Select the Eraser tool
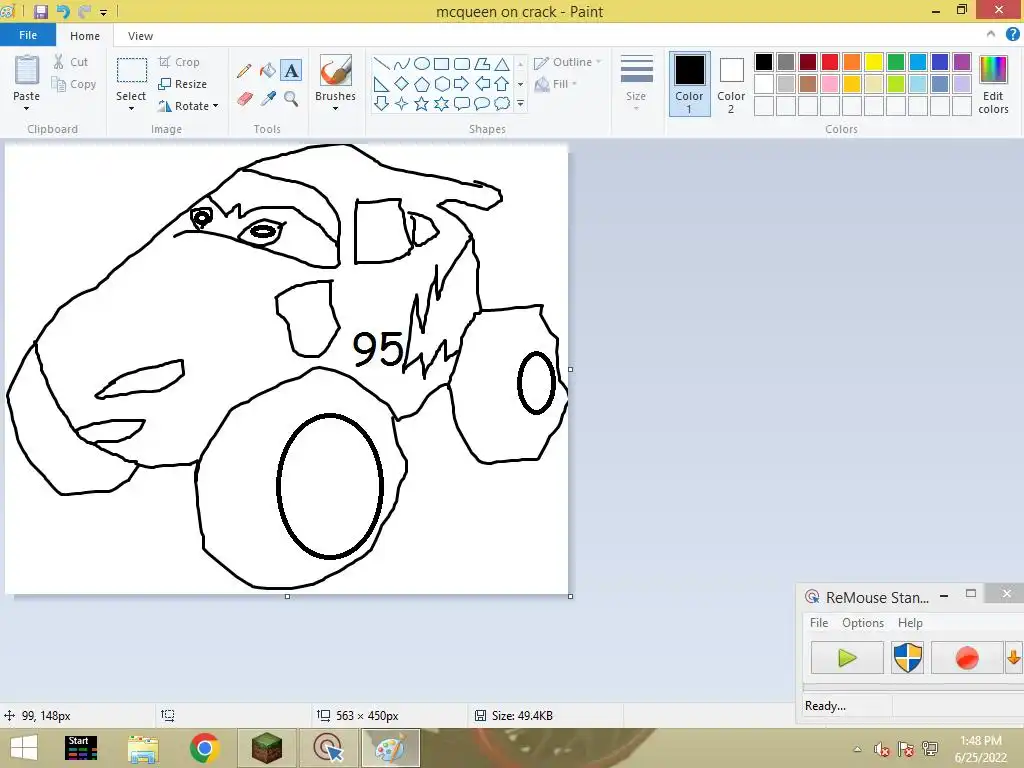This screenshot has height=768, width=1024. pos(244,99)
